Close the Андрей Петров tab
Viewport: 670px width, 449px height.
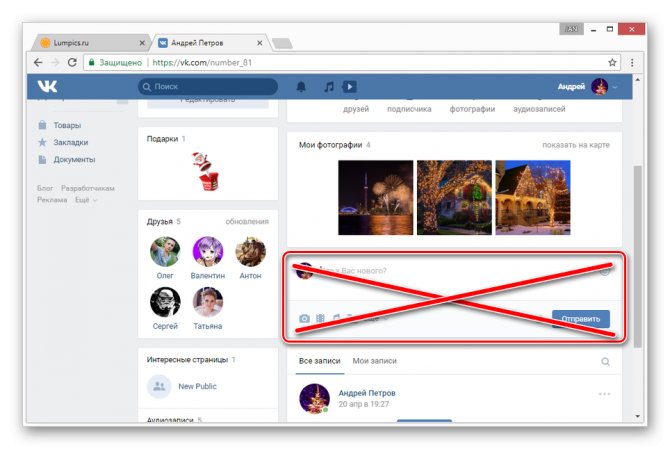259,43
